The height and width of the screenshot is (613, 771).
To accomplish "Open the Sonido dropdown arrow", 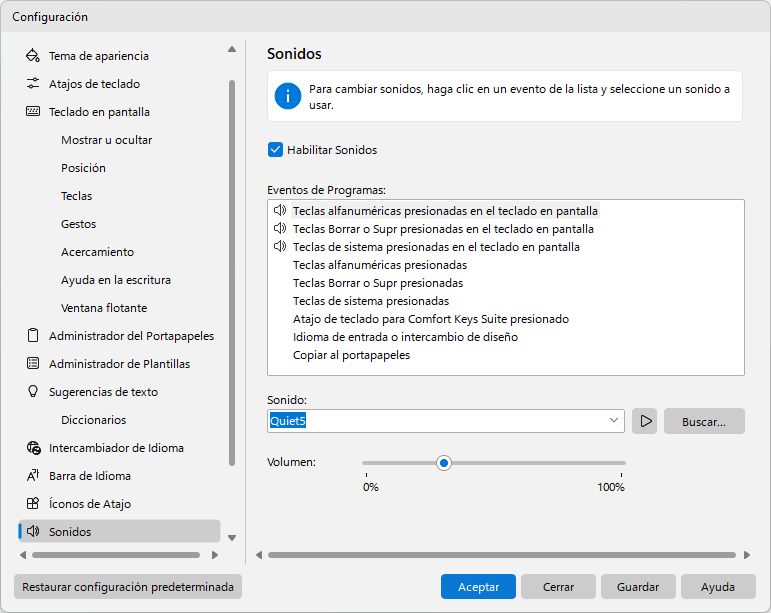I will (614, 421).
